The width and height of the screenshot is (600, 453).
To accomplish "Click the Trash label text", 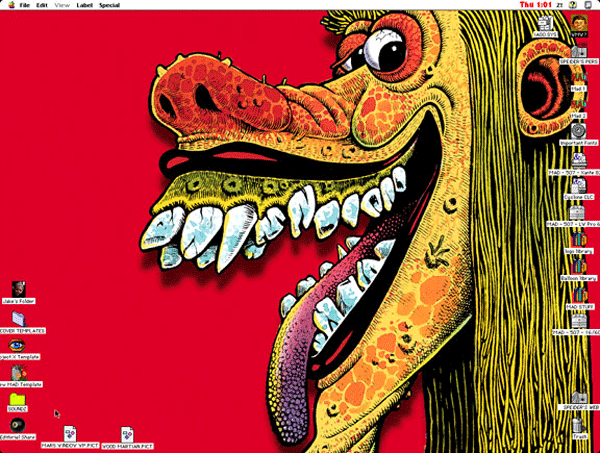I will tap(580, 436).
